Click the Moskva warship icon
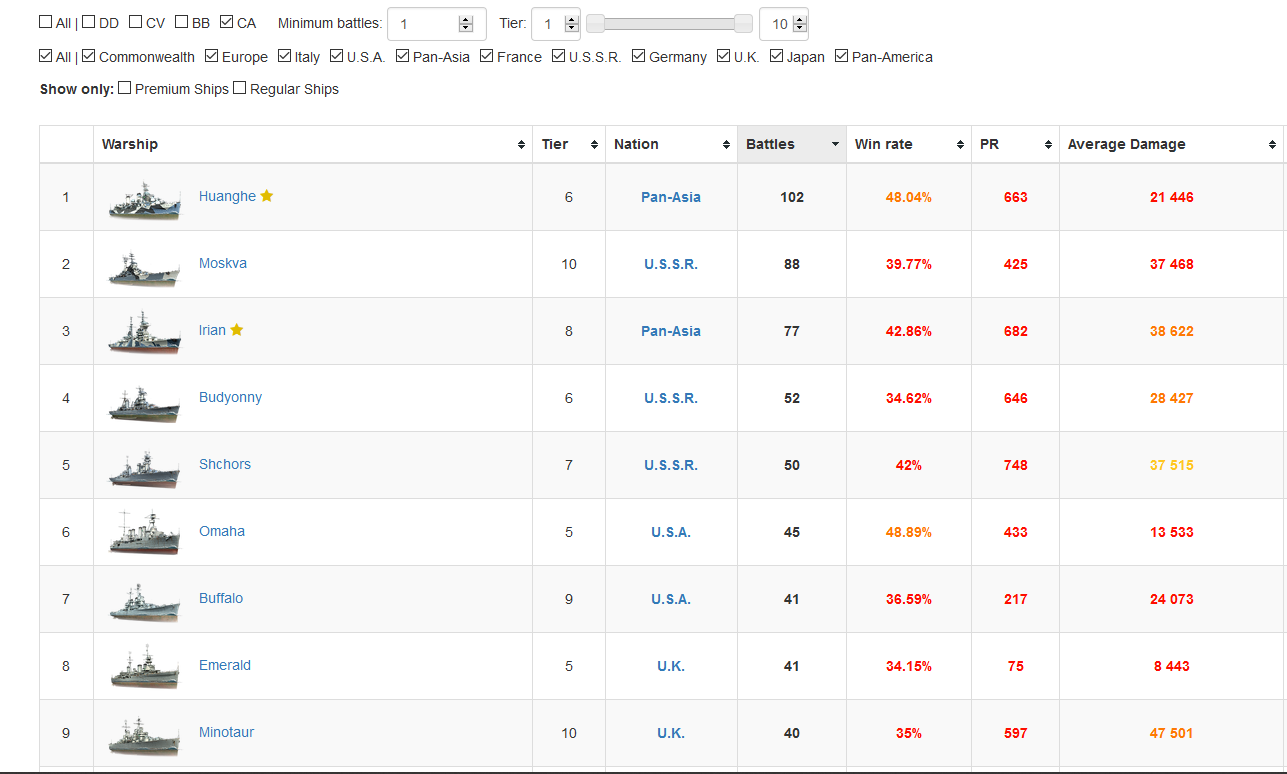1287x774 pixels. (x=145, y=267)
